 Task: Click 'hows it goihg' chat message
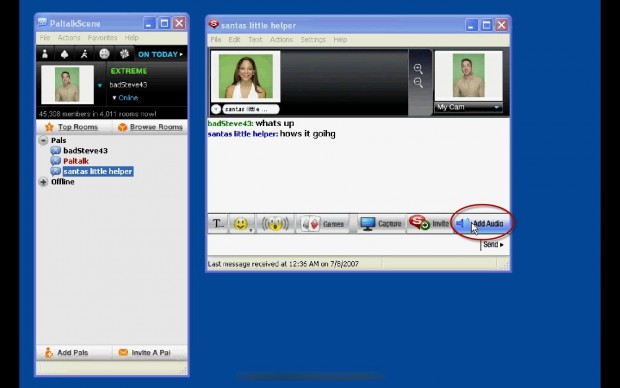point(308,134)
